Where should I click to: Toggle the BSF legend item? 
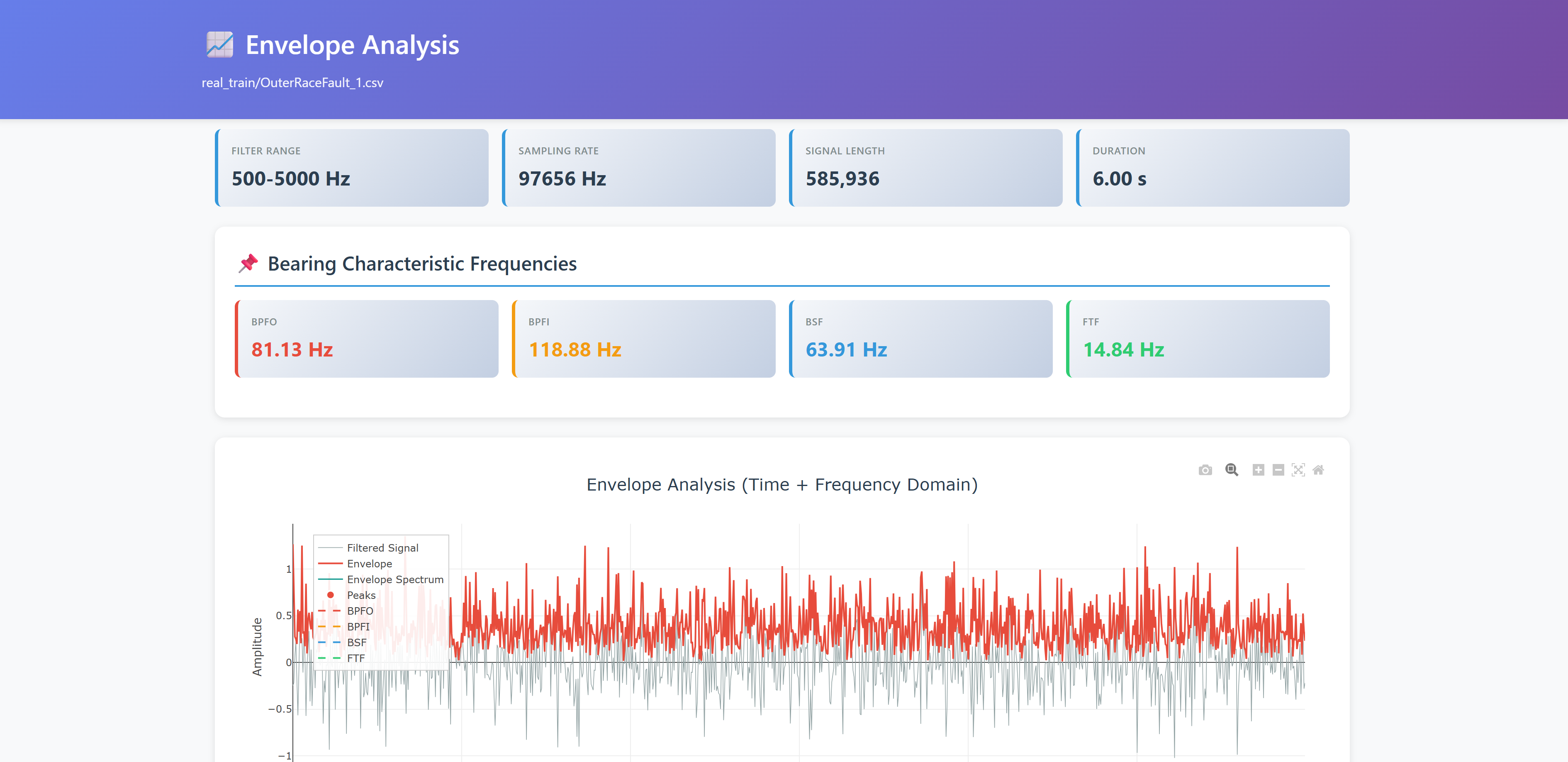coord(357,642)
